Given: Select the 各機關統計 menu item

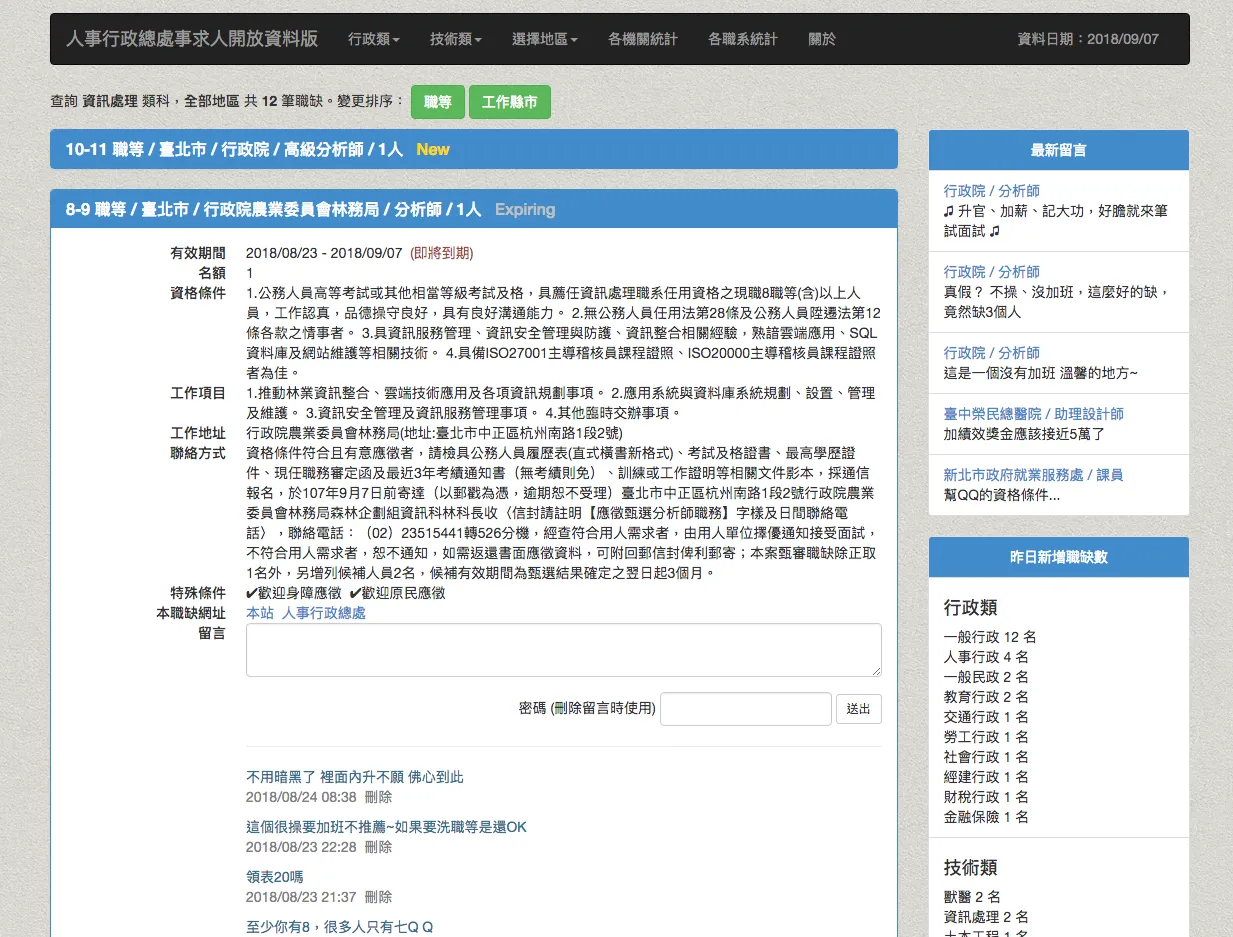Looking at the screenshot, I should (x=642, y=39).
